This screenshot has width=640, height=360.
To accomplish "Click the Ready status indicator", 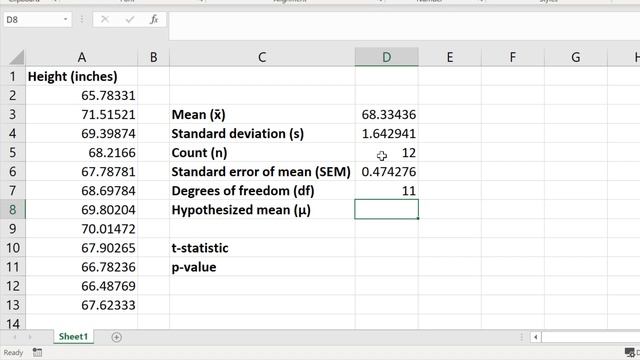I will [x=13, y=352].
